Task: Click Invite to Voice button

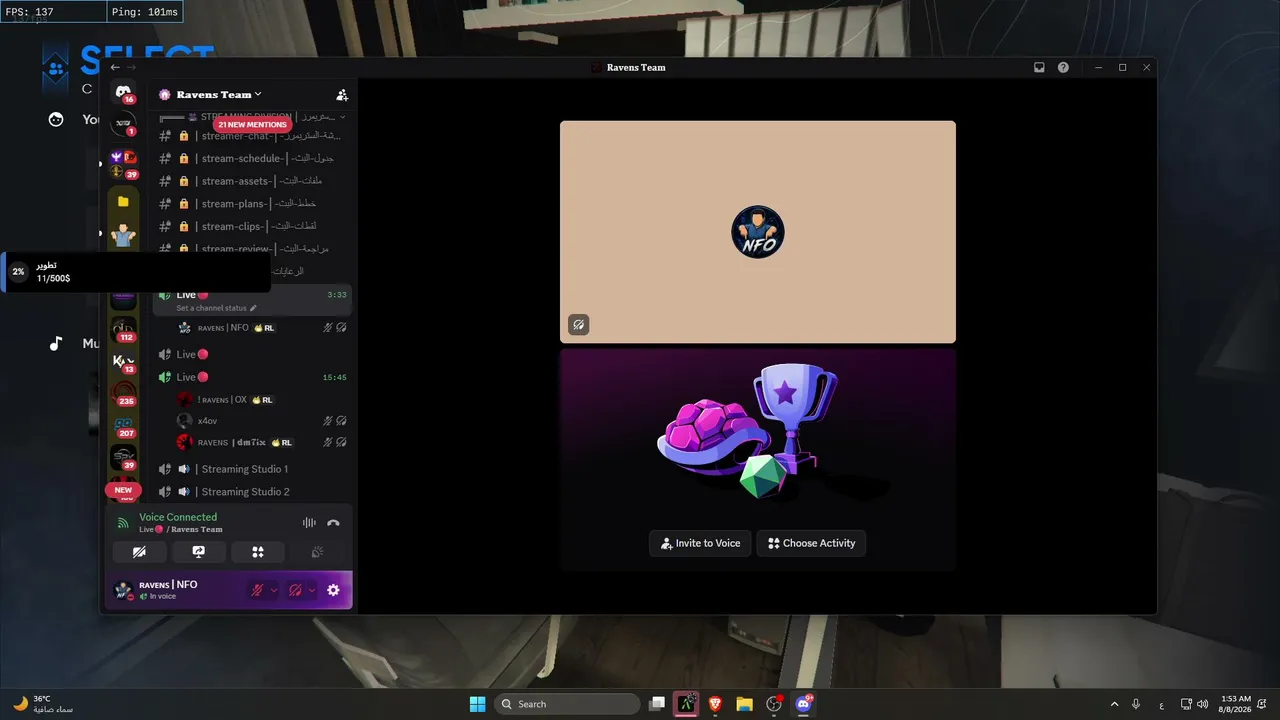Action: pyautogui.click(x=700, y=543)
